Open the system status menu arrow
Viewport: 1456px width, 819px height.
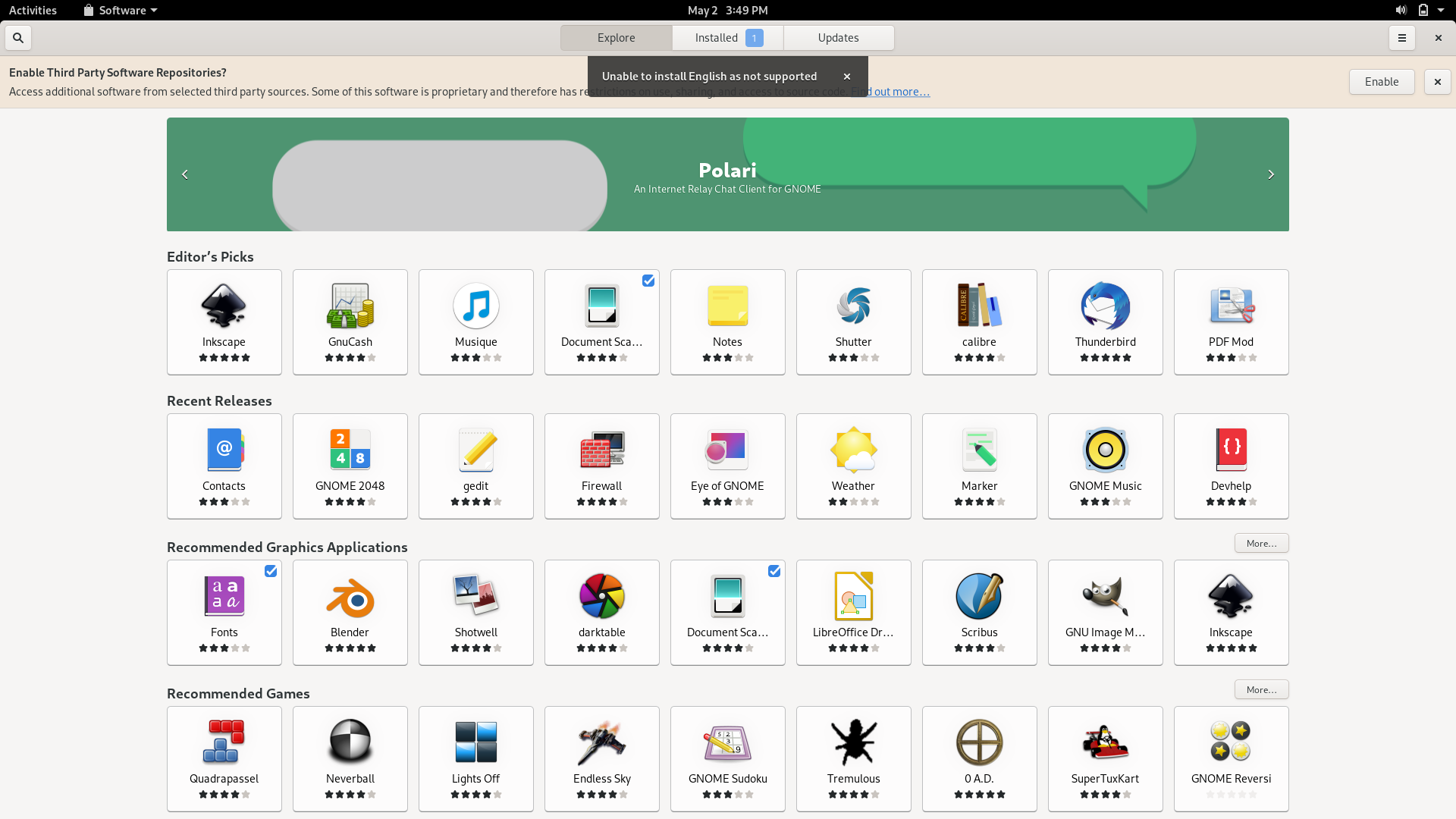click(1441, 11)
